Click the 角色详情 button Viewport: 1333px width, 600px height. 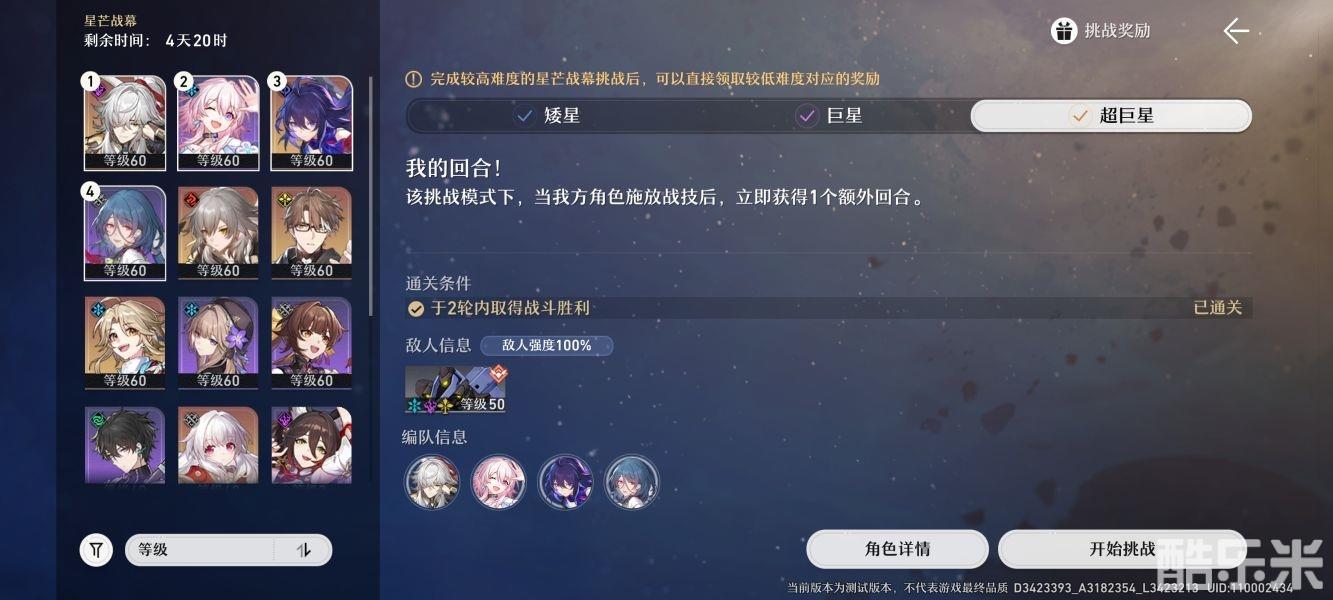[897, 549]
